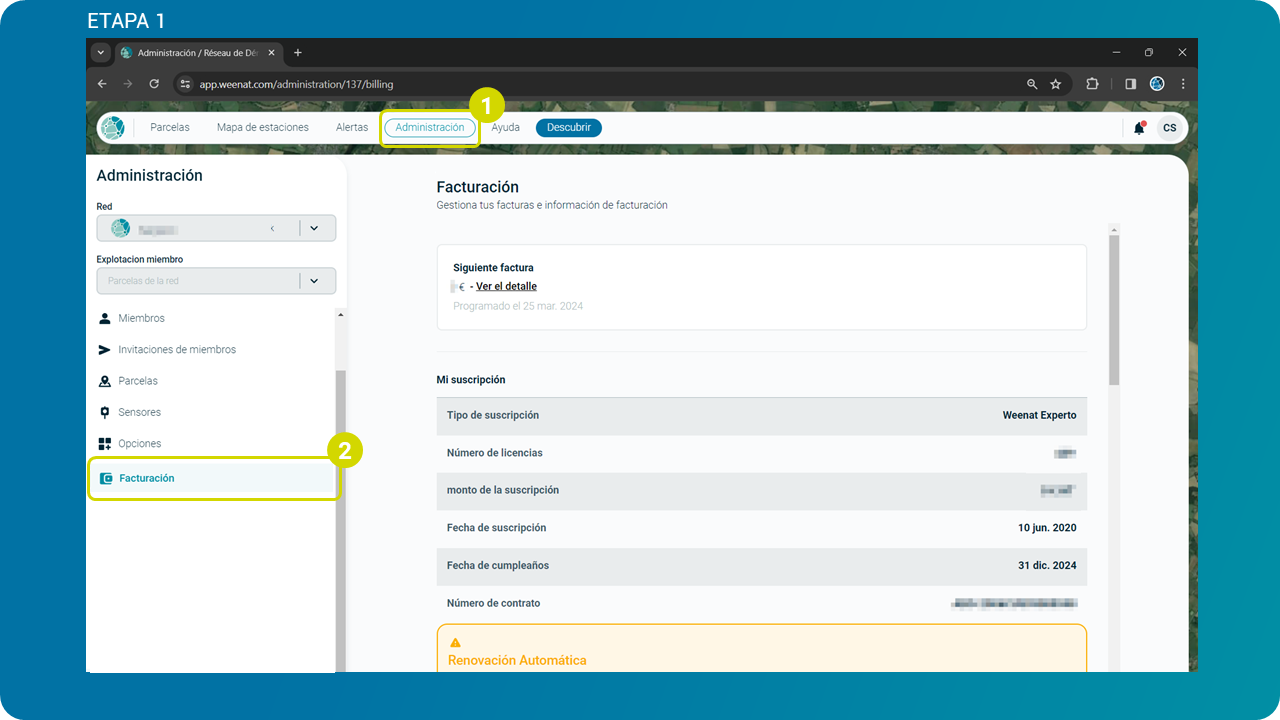This screenshot has height=720, width=1280.
Task: Click the warning triangle above Renovación Automática
Action: coord(456,642)
